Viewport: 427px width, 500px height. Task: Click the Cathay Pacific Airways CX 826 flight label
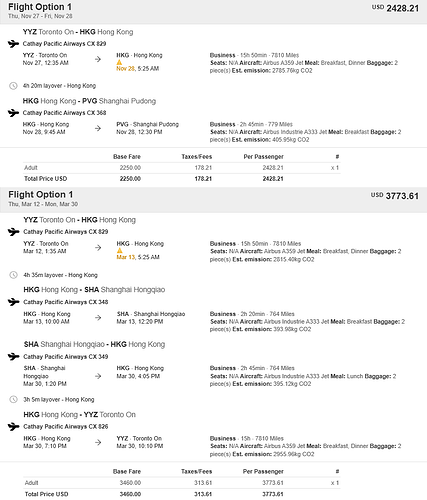(66, 427)
